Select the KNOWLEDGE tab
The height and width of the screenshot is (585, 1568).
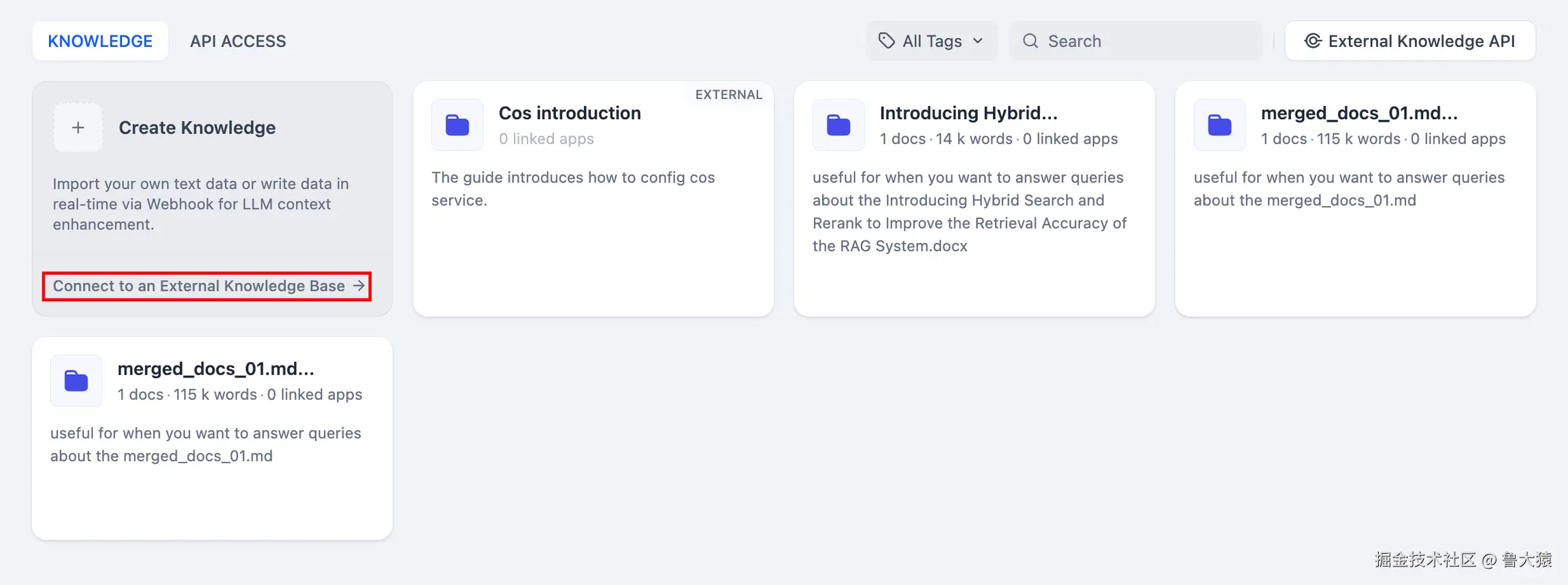(100, 41)
